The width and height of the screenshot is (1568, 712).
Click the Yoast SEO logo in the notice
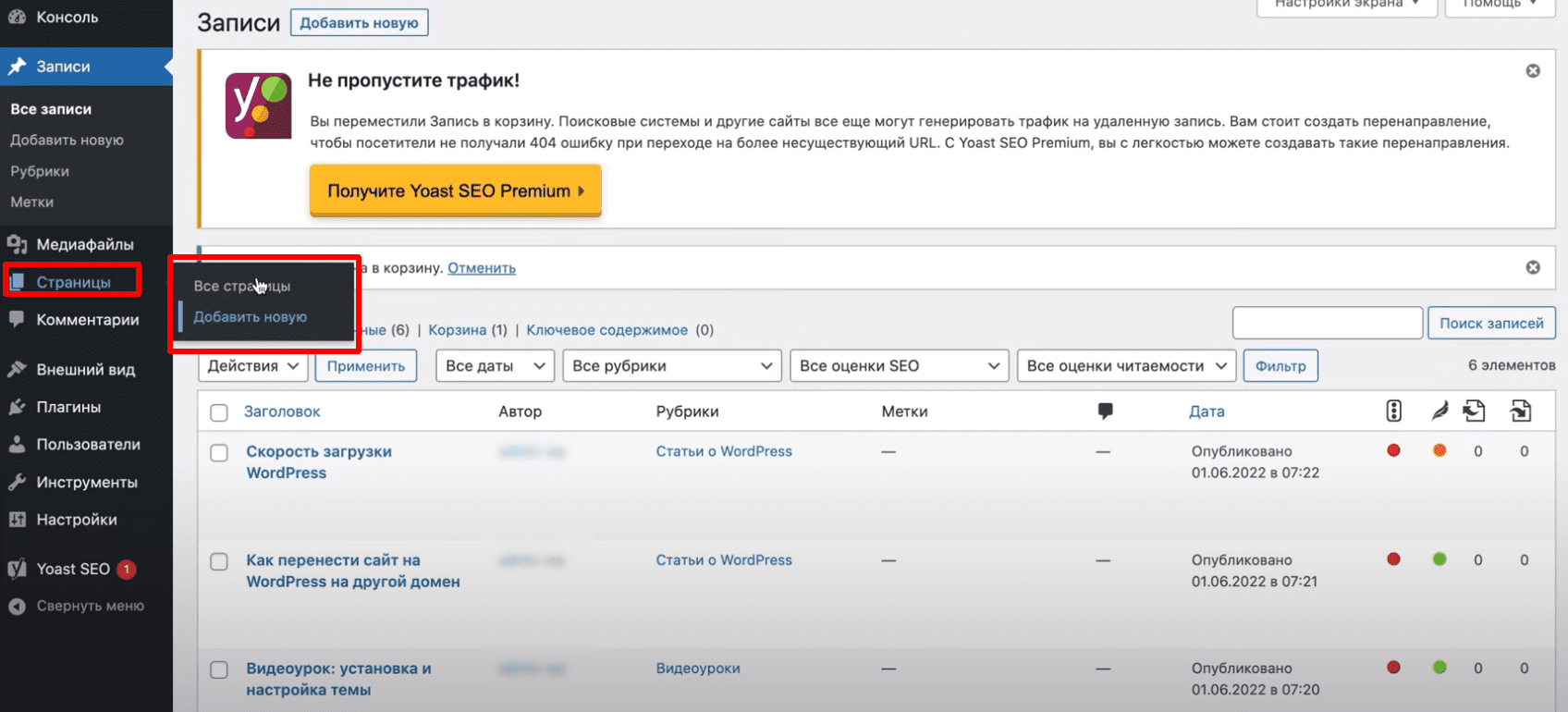[258, 105]
